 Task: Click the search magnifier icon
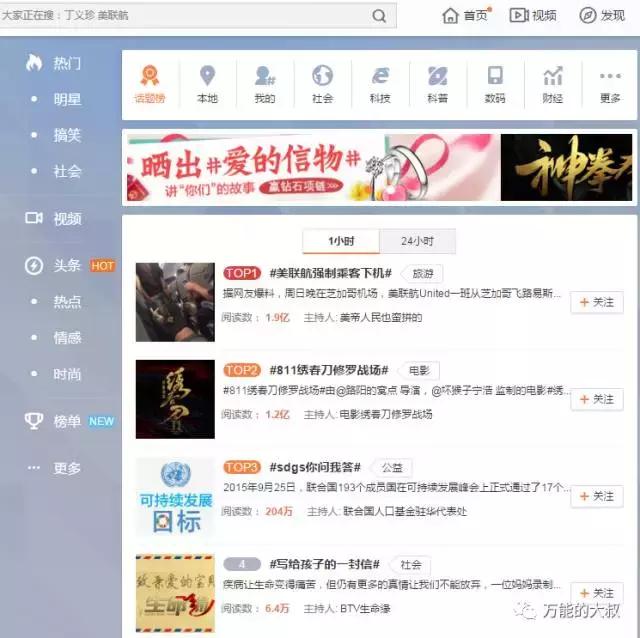[x=379, y=16]
